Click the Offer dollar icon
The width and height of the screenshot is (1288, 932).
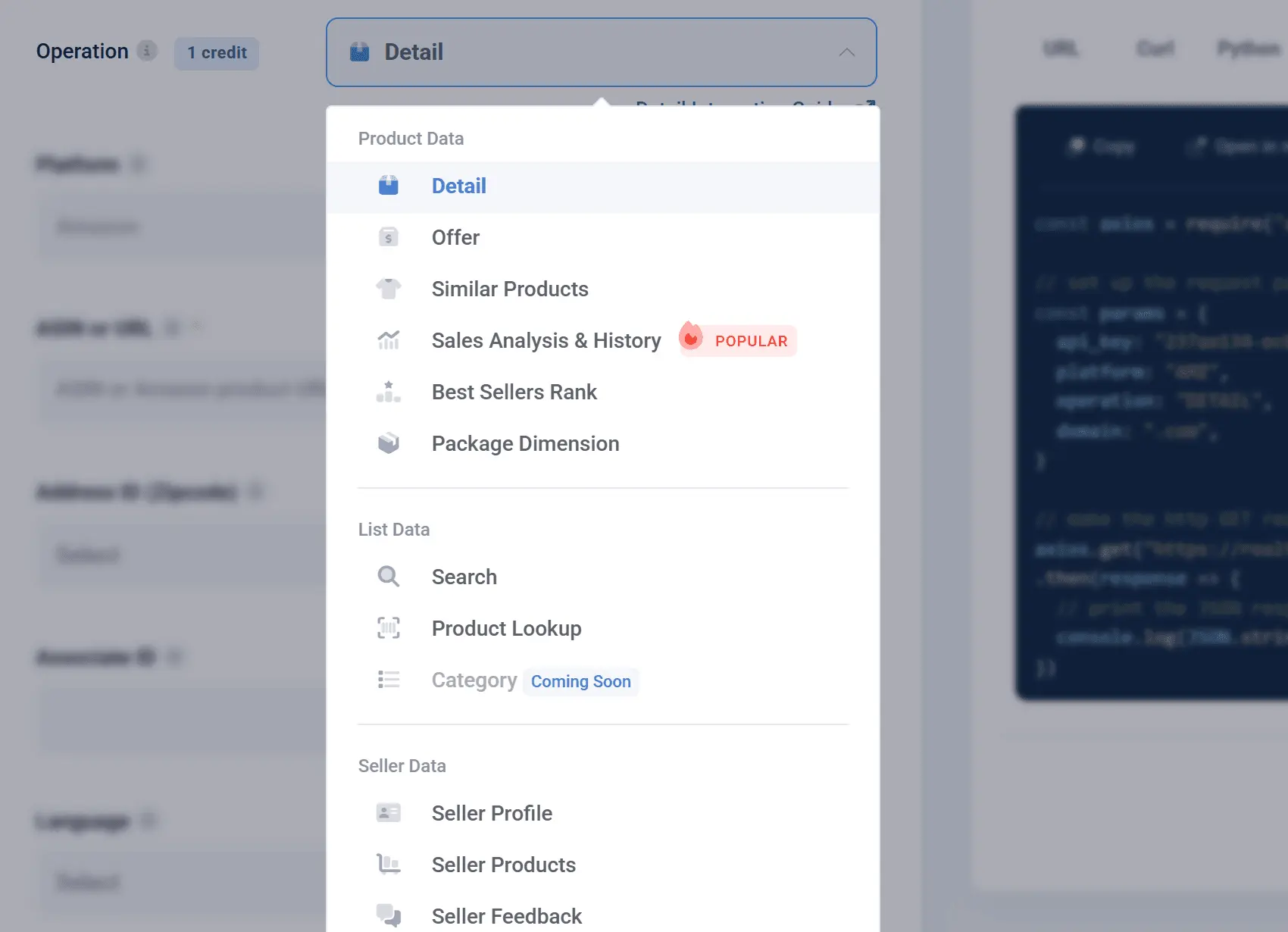[389, 237]
